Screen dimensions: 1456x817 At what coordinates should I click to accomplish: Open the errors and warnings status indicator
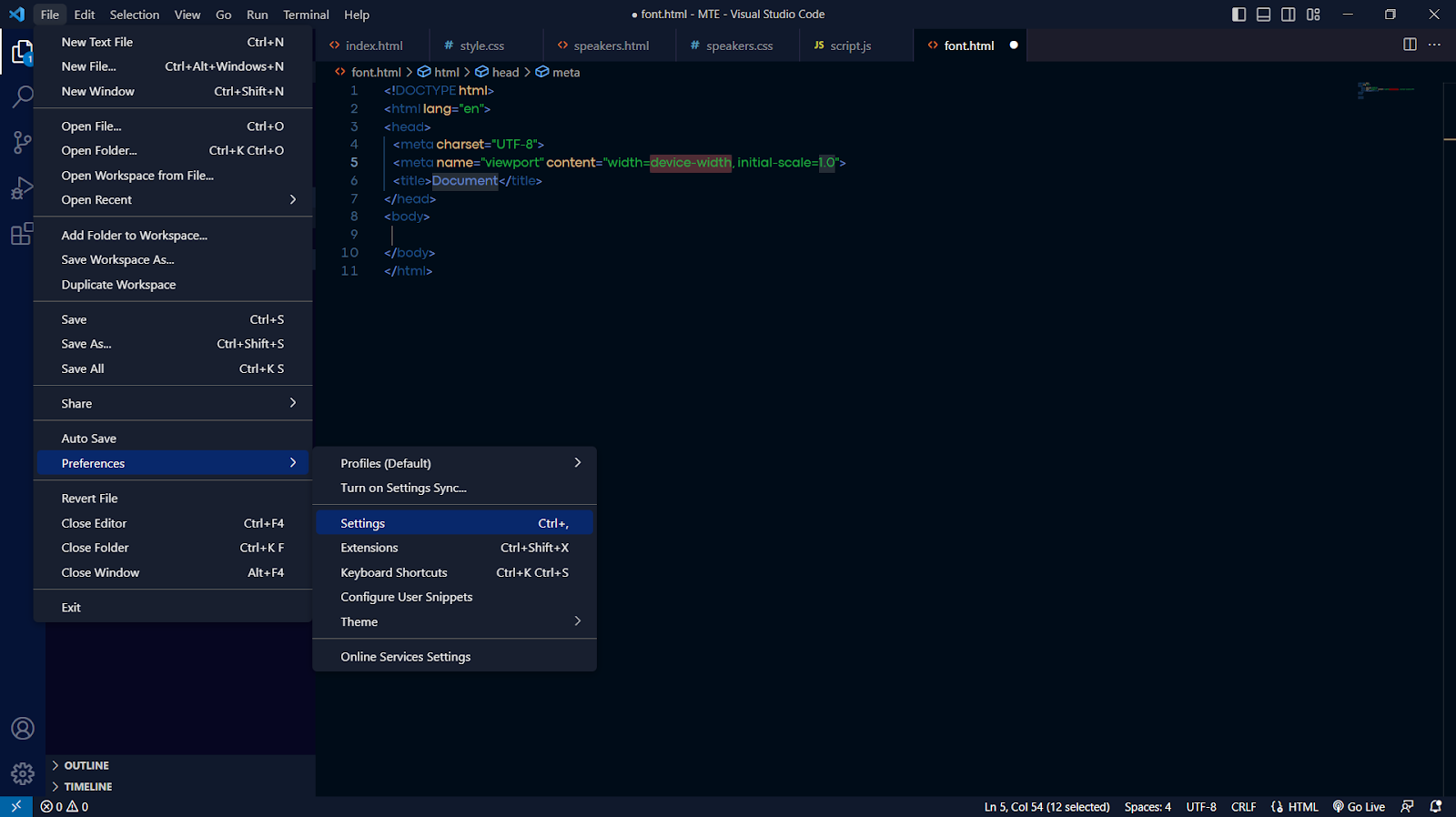coord(65,806)
